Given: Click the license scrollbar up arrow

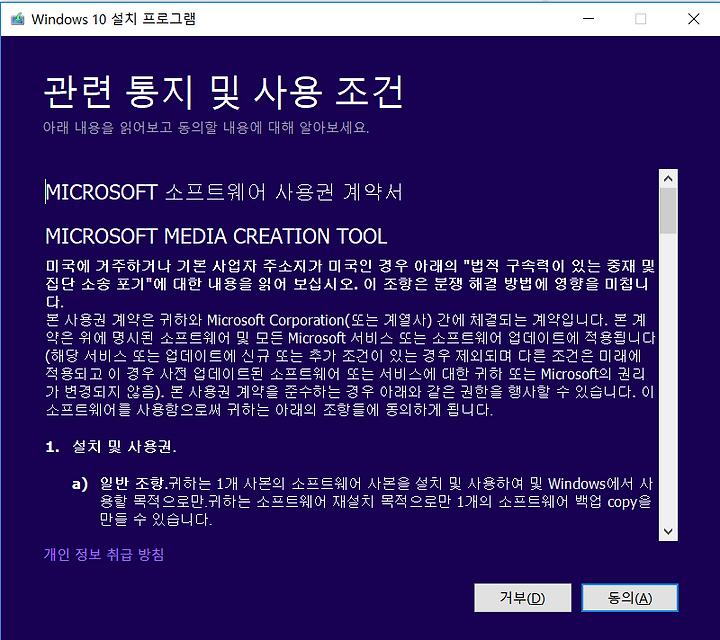Looking at the screenshot, I should [668, 179].
